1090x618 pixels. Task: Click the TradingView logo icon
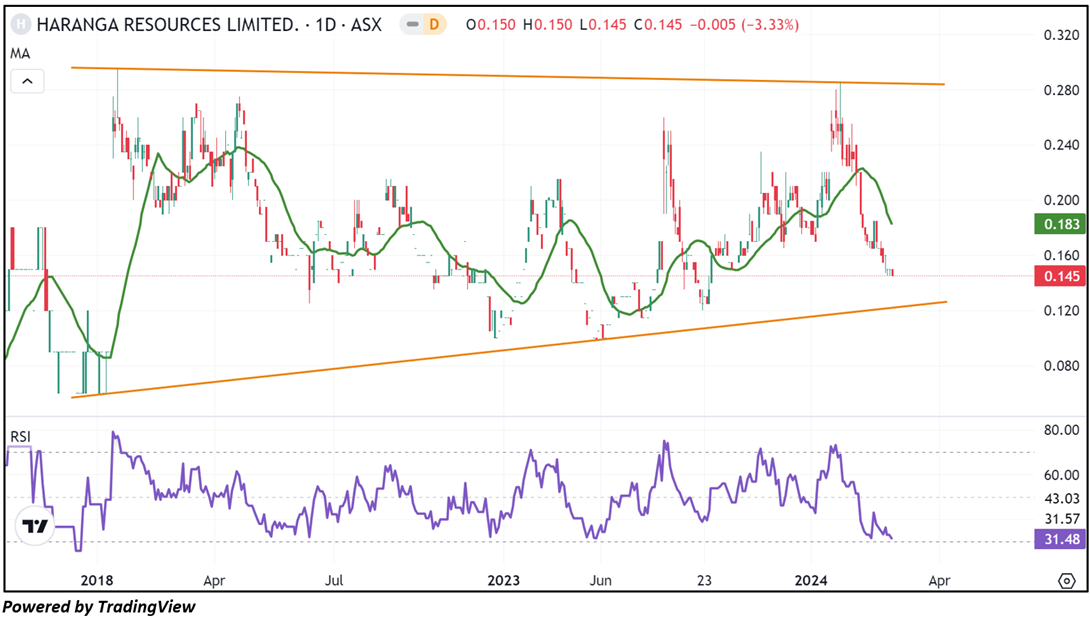[35, 526]
